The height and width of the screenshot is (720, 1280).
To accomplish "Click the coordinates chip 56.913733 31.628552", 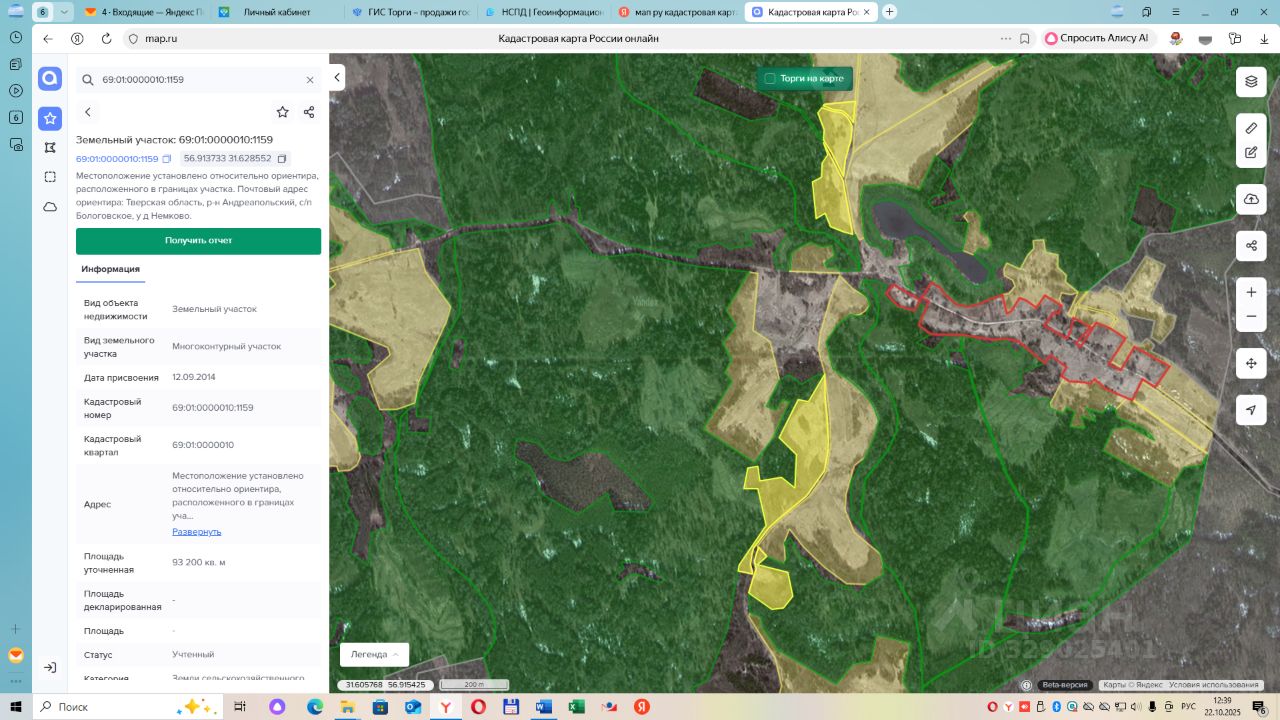I will pos(236,159).
